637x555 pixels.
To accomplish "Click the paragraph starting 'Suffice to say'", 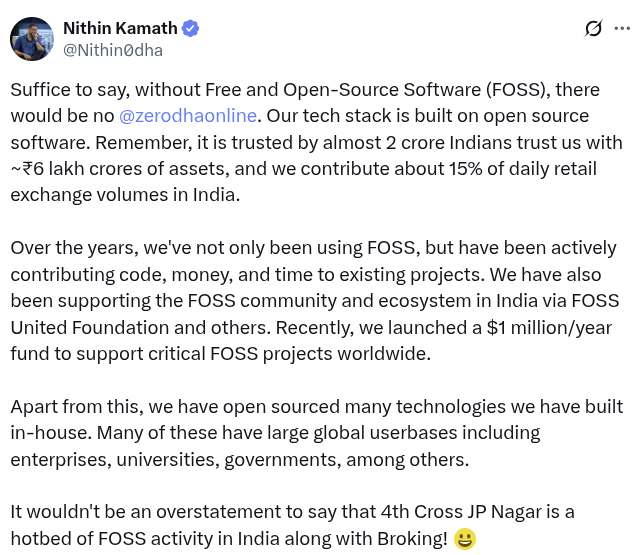I will [316, 142].
